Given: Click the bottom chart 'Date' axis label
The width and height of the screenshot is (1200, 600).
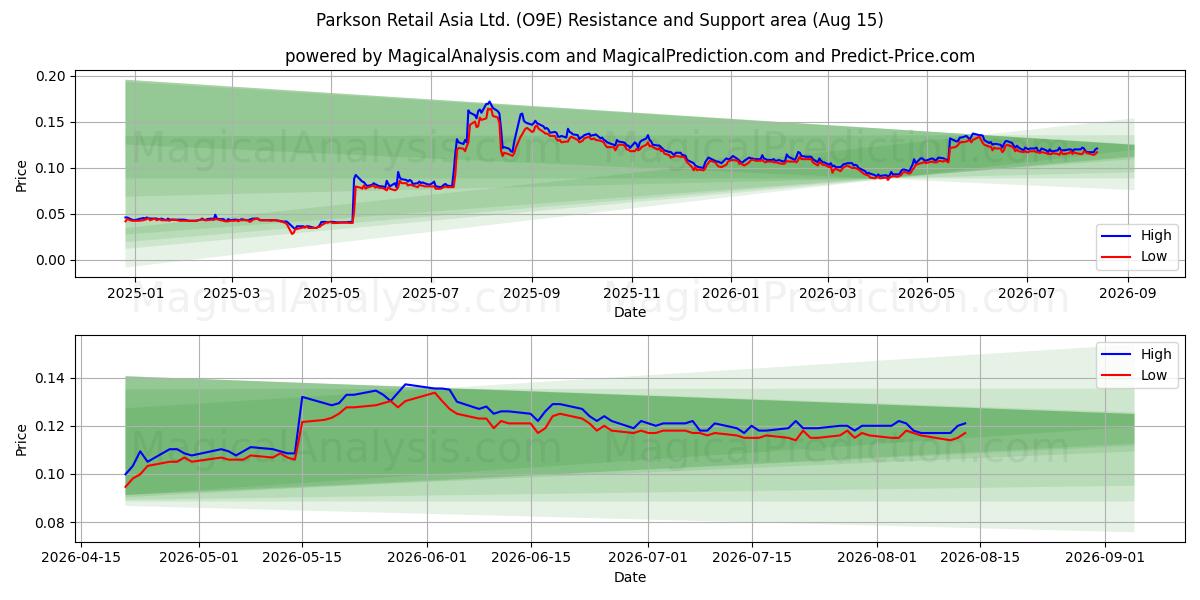Looking at the screenshot, I should pyautogui.click(x=630, y=577).
